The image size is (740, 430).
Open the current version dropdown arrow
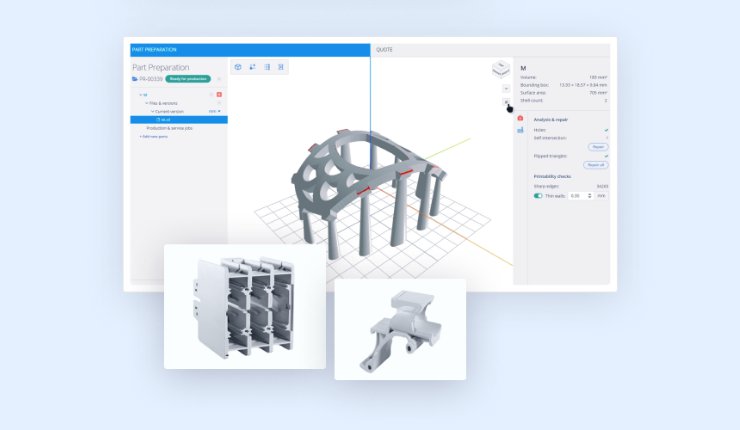click(x=220, y=111)
